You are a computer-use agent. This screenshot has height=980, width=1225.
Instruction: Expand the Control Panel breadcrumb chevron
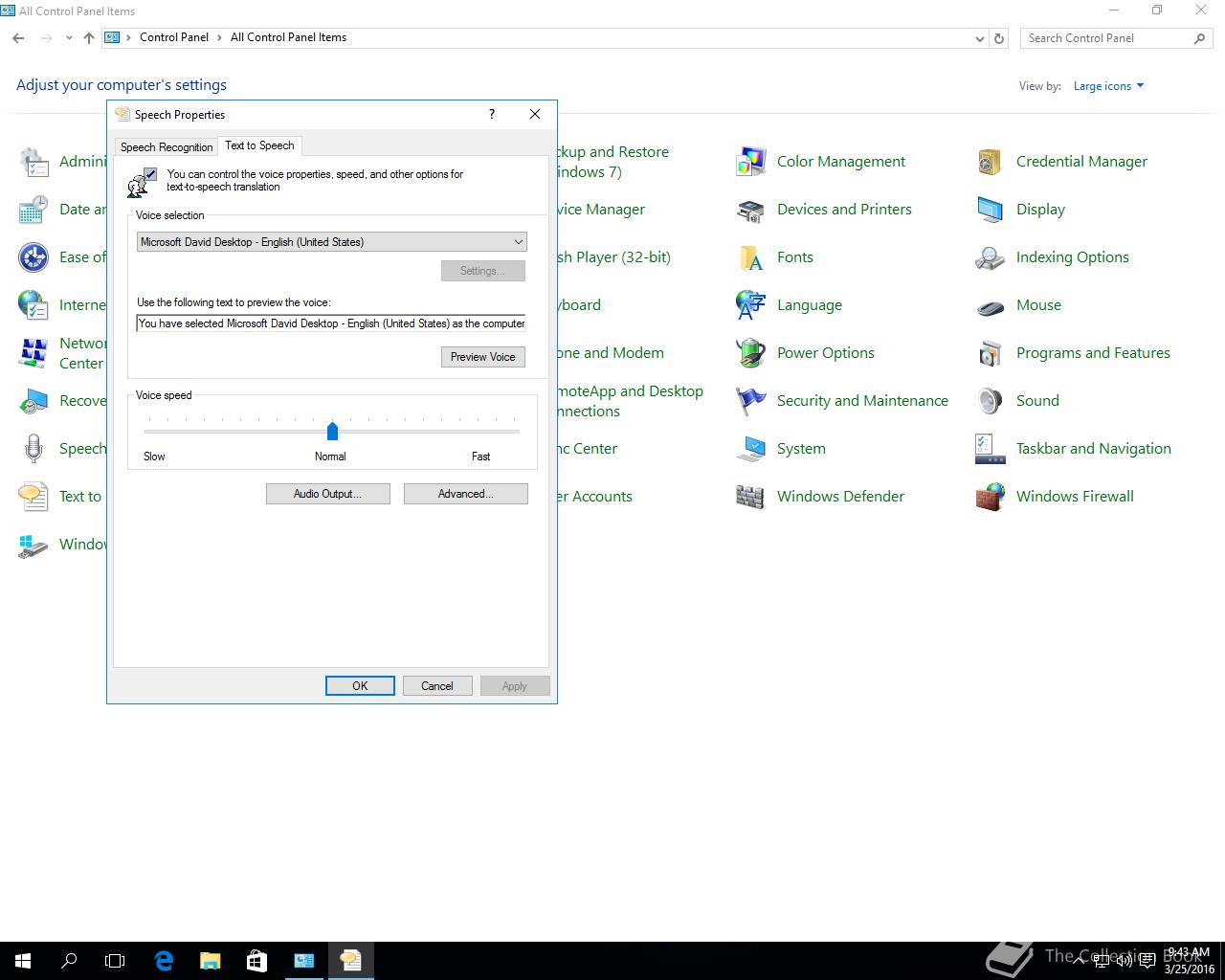click(x=220, y=37)
